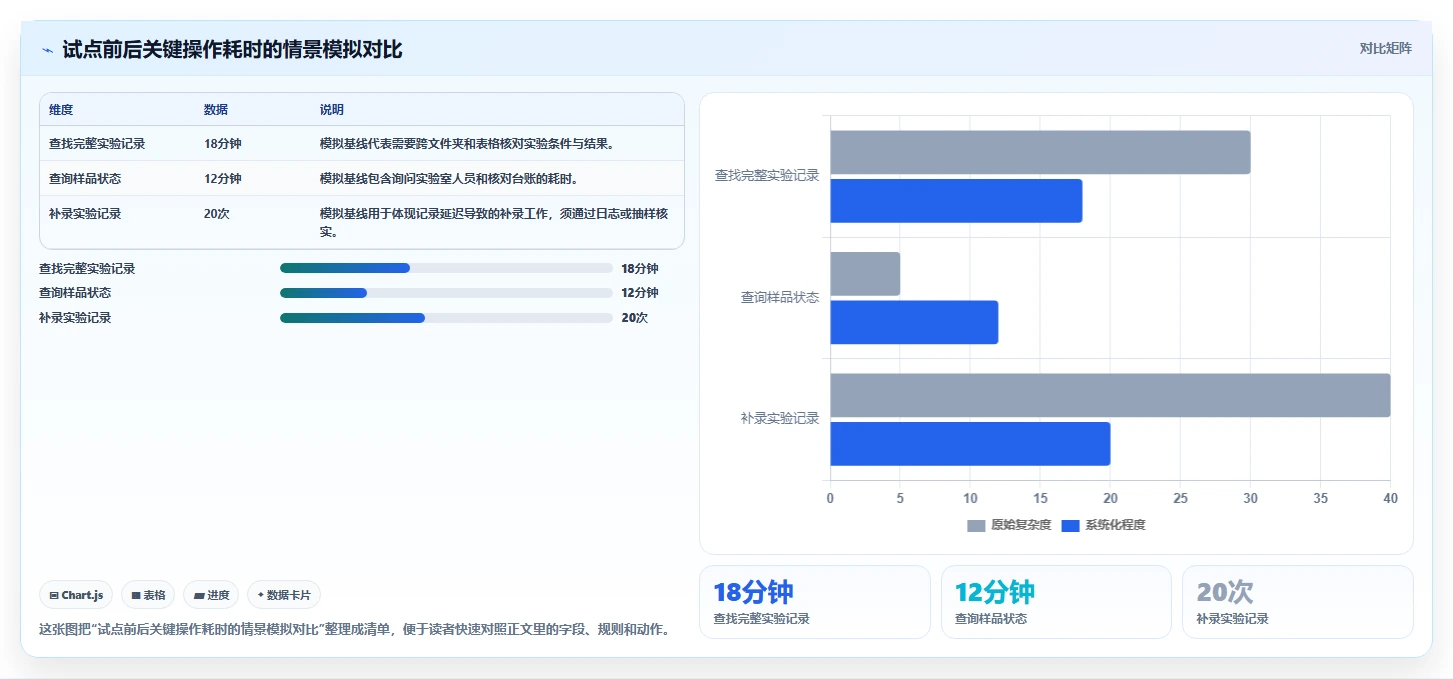The image size is (1453, 679).
Task: Click blue bar for 查询样品状态 in chart
Action: coord(914,322)
